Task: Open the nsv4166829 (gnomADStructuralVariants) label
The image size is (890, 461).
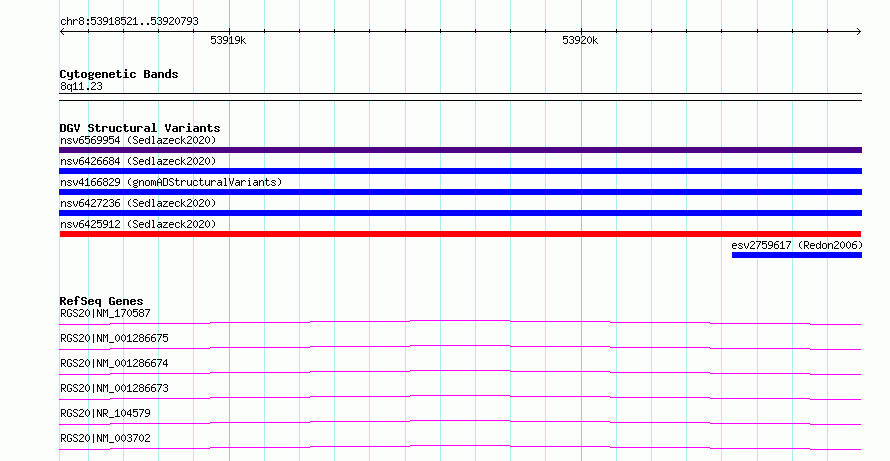Action: (x=171, y=182)
